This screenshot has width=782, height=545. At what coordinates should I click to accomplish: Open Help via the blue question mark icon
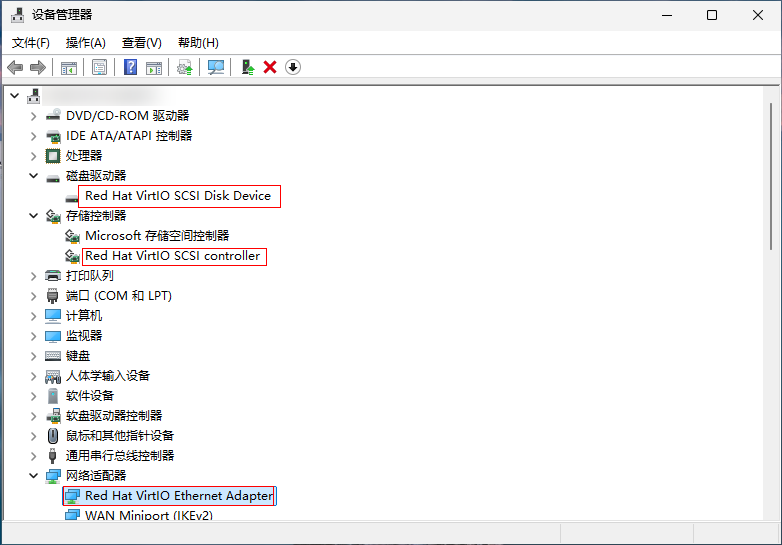(x=130, y=67)
